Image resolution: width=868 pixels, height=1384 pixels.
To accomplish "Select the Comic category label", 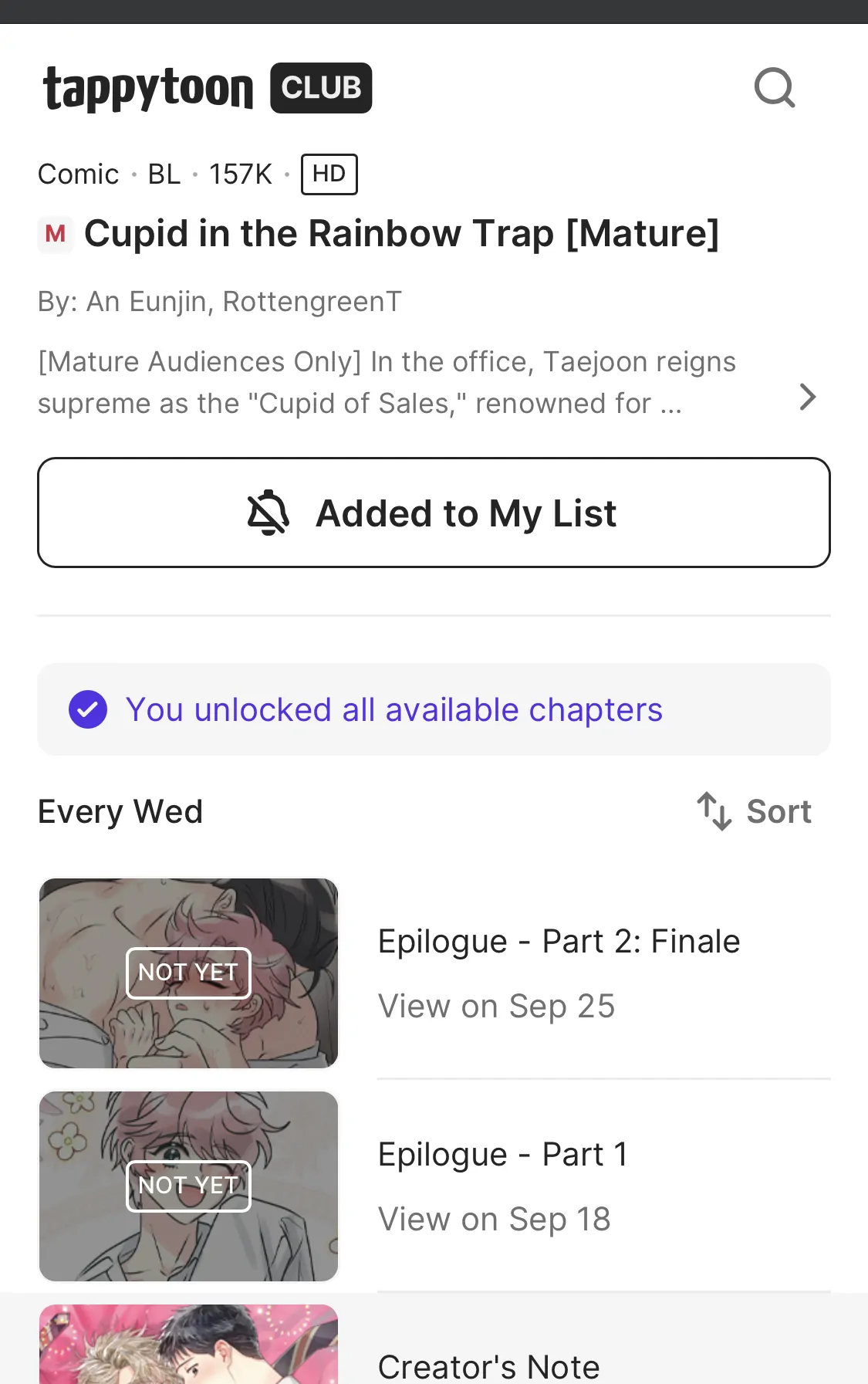I will click(x=79, y=174).
